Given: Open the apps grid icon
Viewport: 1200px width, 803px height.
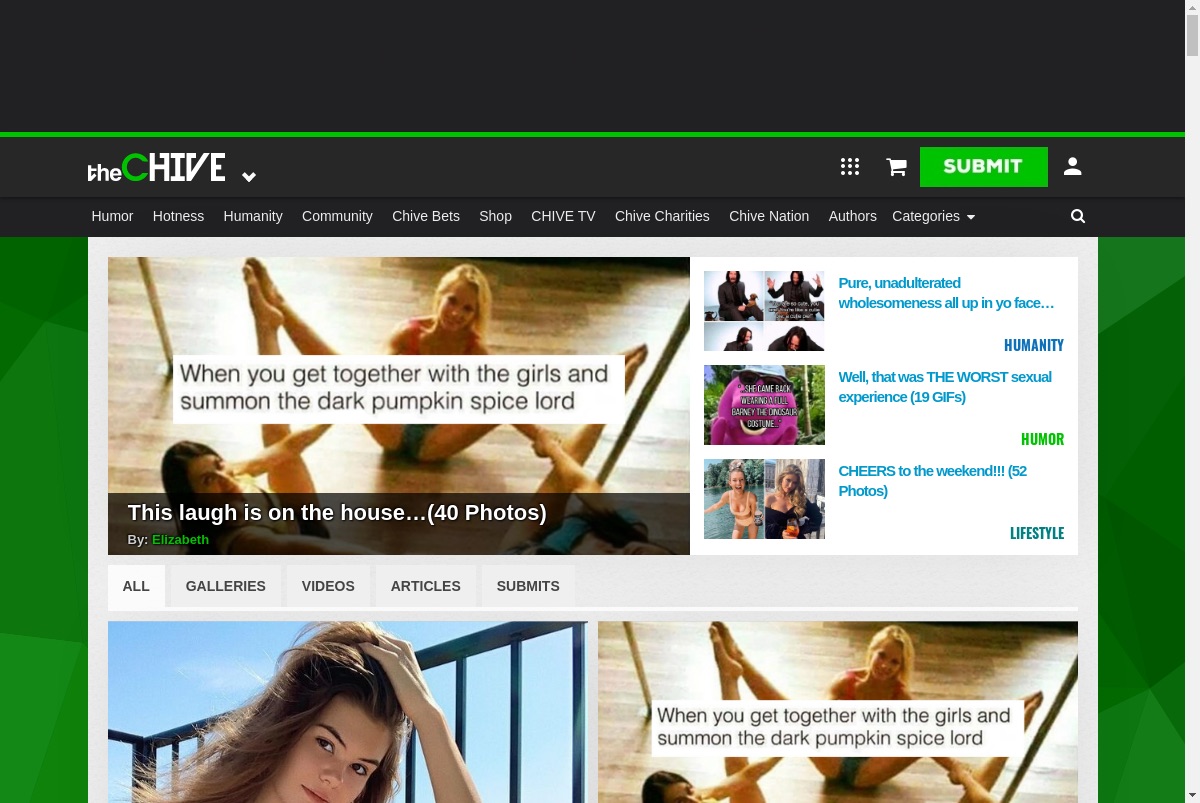Looking at the screenshot, I should tap(850, 167).
